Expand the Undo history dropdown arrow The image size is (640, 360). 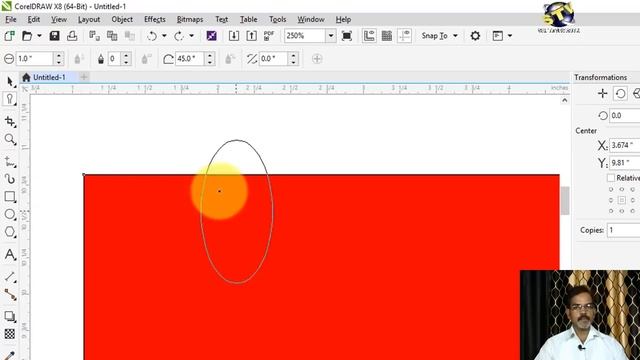pyautogui.click(x=164, y=36)
